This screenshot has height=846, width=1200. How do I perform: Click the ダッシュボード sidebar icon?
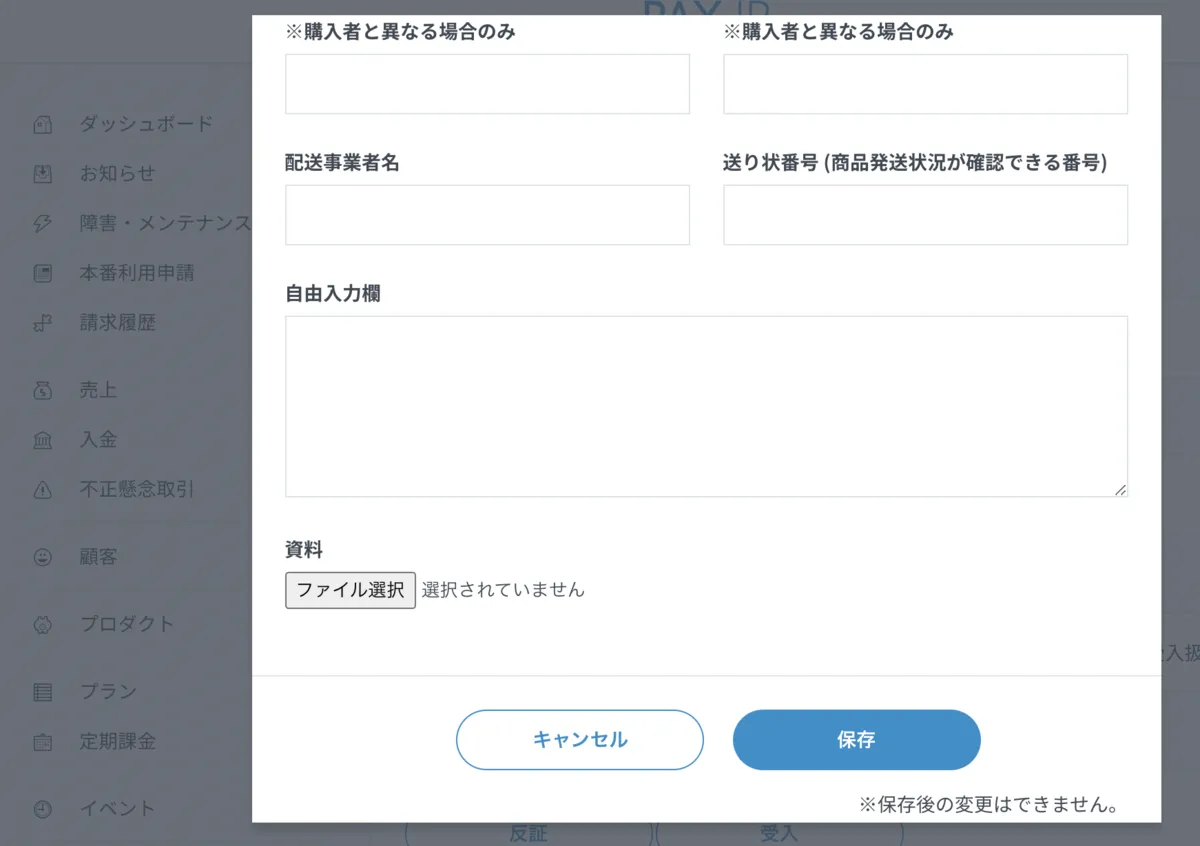pyautogui.click(x=42, y=125)
